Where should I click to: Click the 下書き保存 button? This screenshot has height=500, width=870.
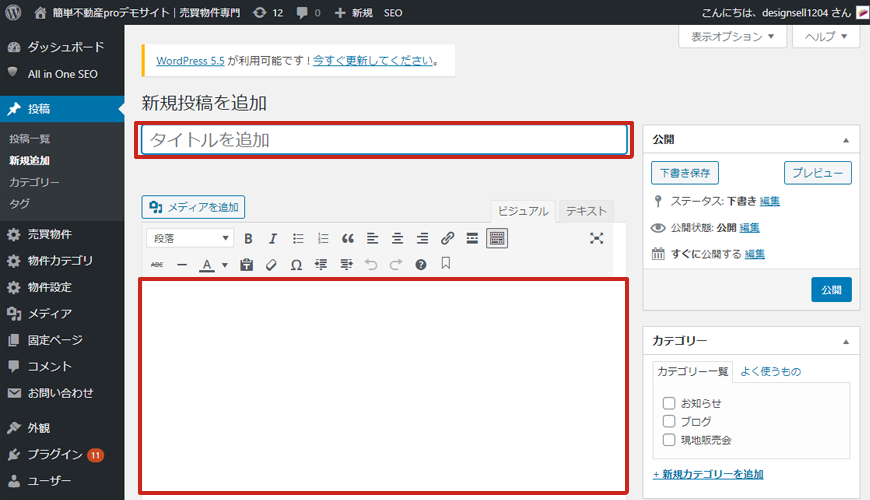[x=685, y=173]
